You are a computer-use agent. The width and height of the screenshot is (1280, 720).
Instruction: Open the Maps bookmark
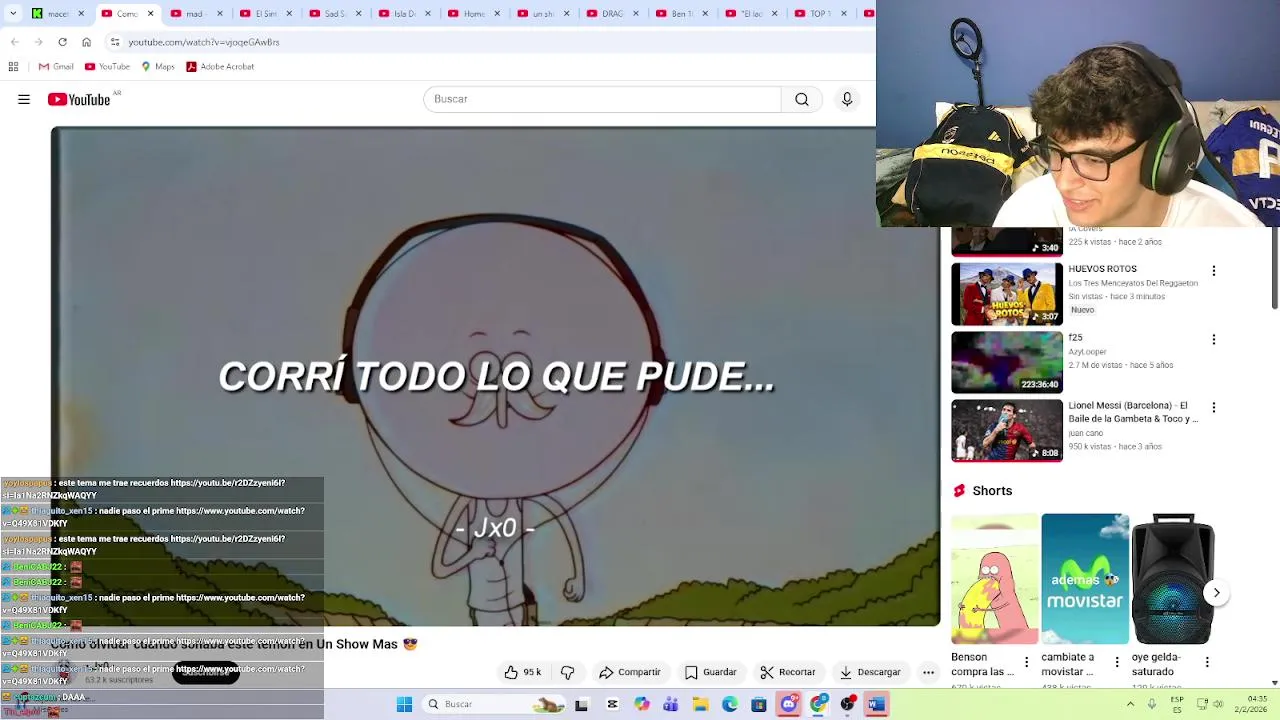coord(158,67)
